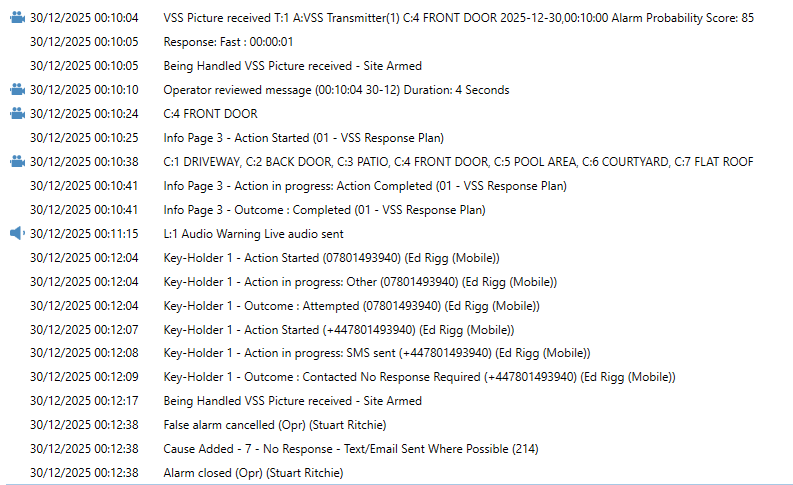The height and width of the screenshot is (485, 793).
Task: Select Key-Holder 1 Action in progress: Other row
Action: click(345, 281)
